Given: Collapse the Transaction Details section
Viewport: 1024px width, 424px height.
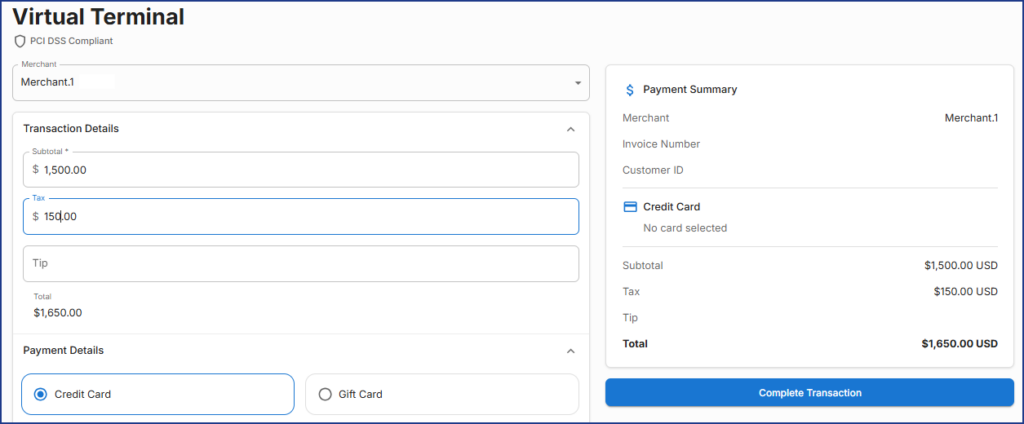Looking at the screenshot, I should (570, 129).
